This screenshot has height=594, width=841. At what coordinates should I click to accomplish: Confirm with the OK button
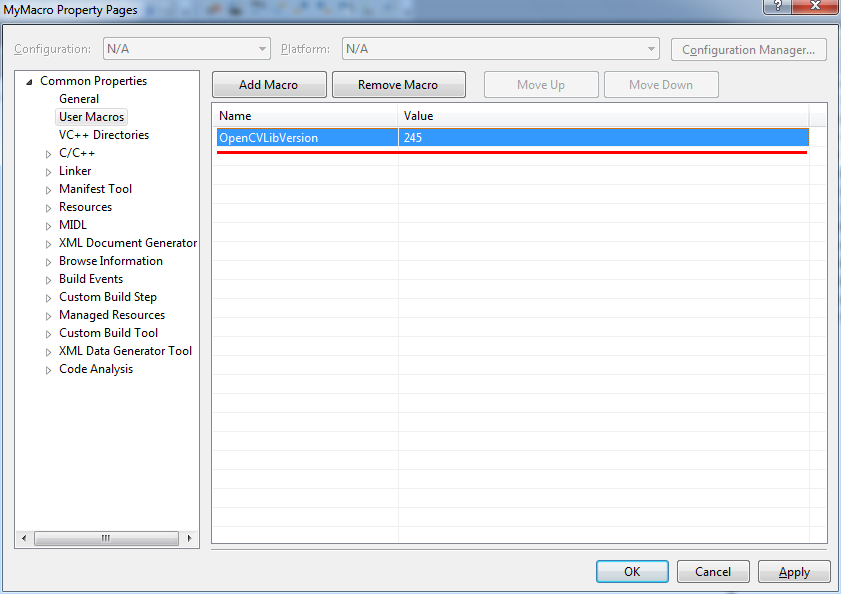click(x=632, y=571)
